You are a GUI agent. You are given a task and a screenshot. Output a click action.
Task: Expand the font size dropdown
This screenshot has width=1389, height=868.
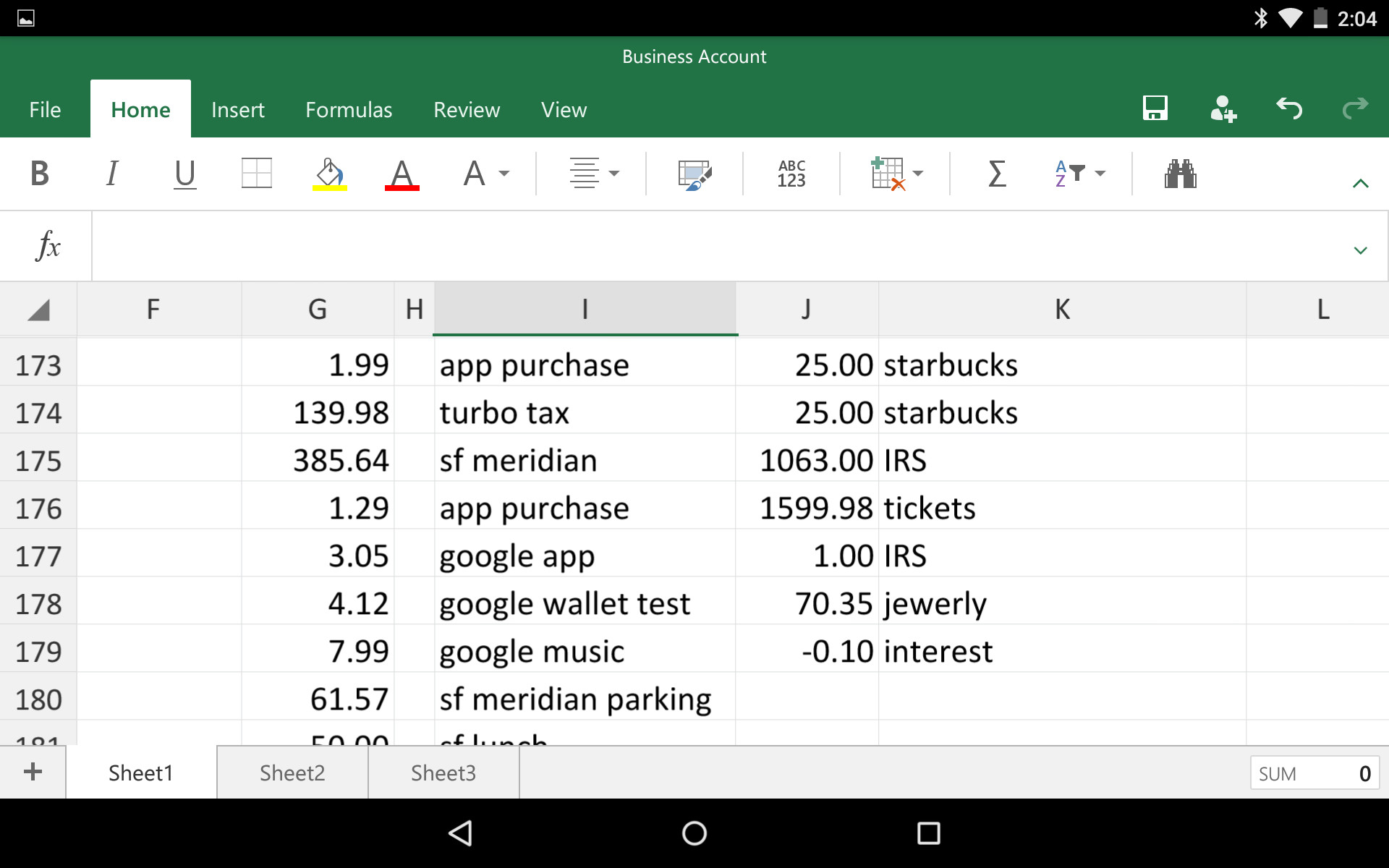click(485, 174)
